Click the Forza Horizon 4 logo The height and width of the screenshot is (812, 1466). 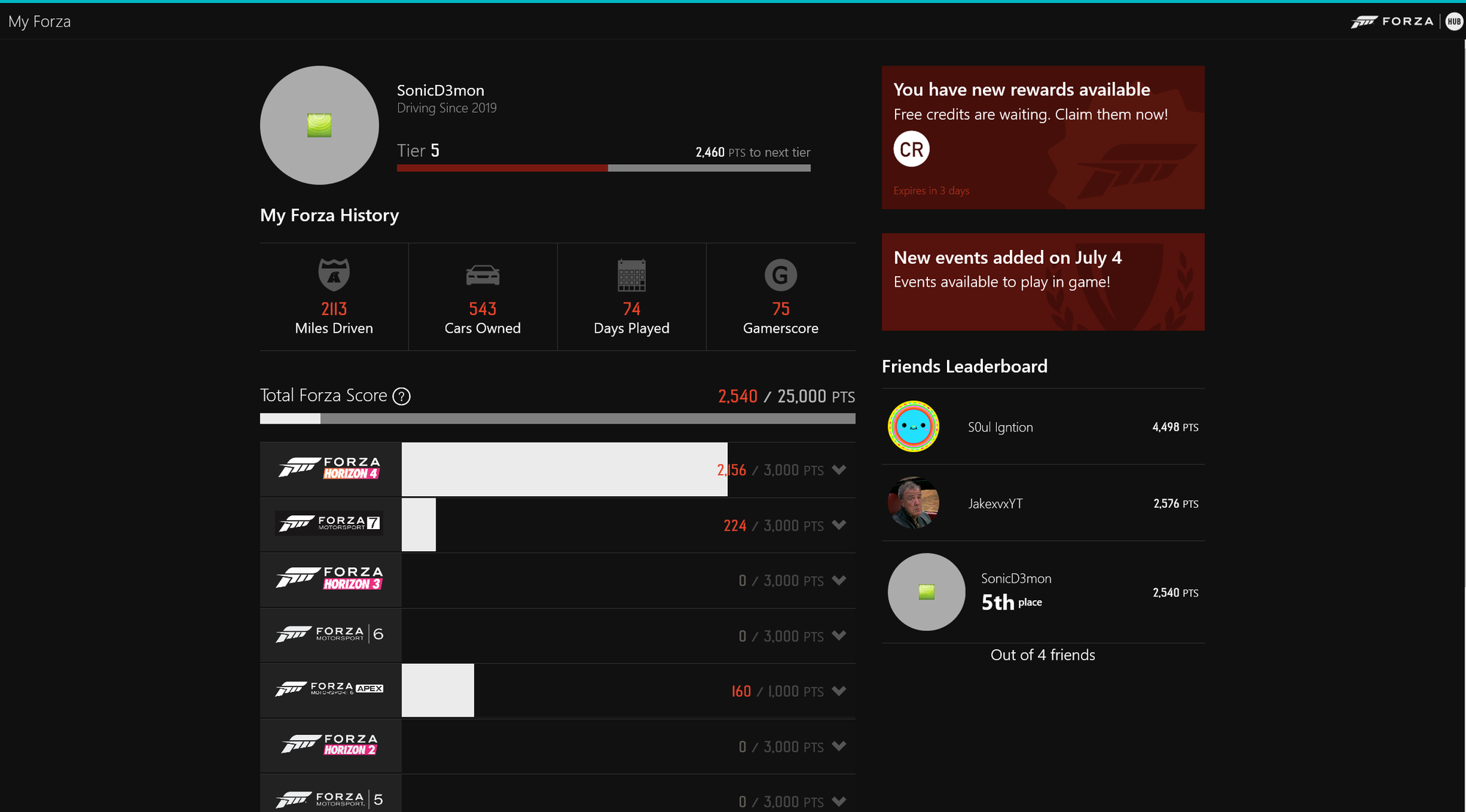(330, 468)
